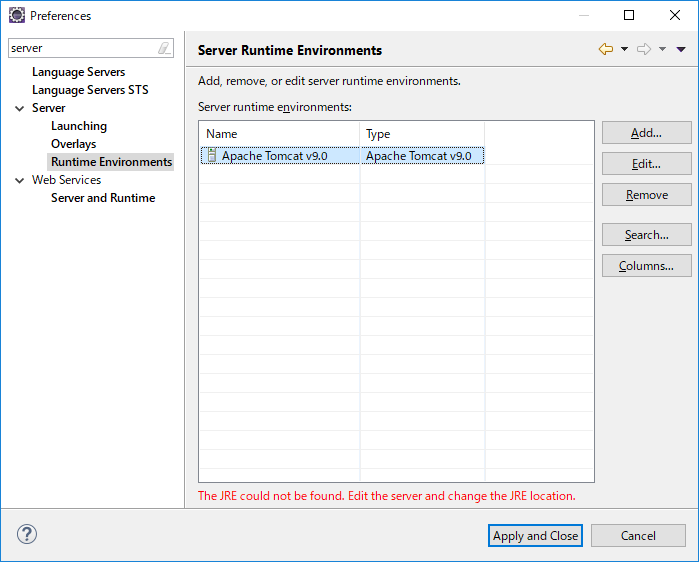The width and height of the screenshot is (699, 562).
Task: Click the filter text input field
Action: tap(80, 48)
